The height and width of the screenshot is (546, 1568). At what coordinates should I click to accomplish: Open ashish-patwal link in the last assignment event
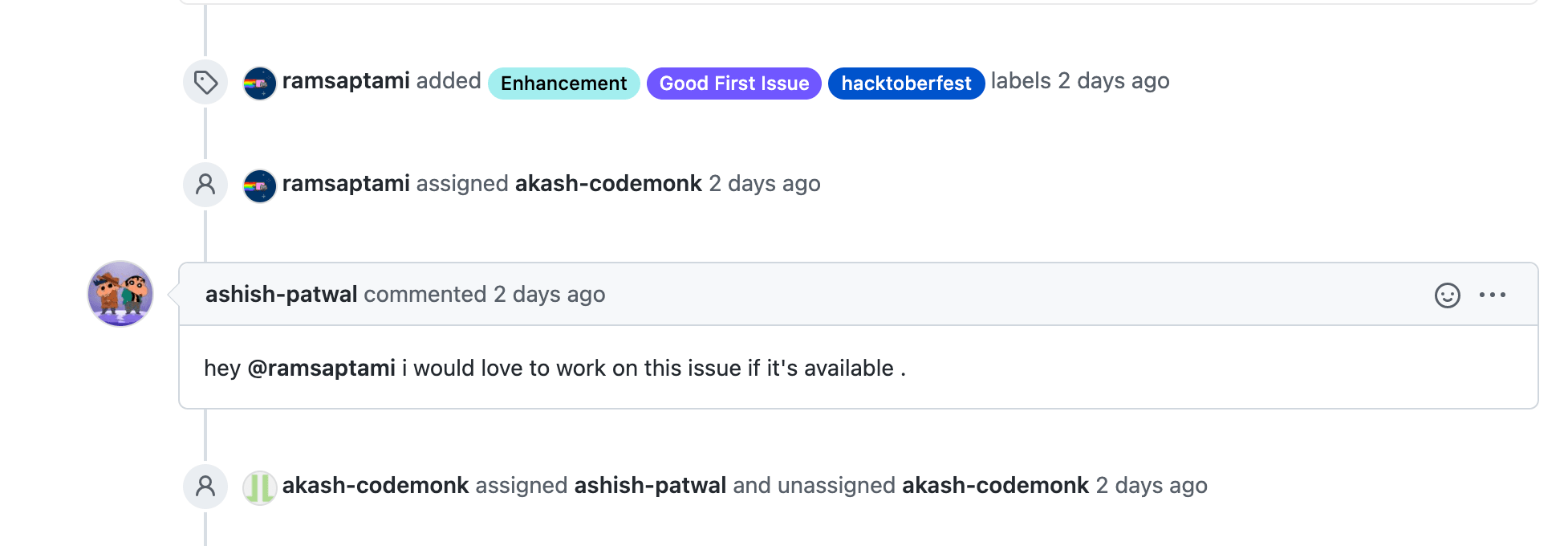click(650, 486)
